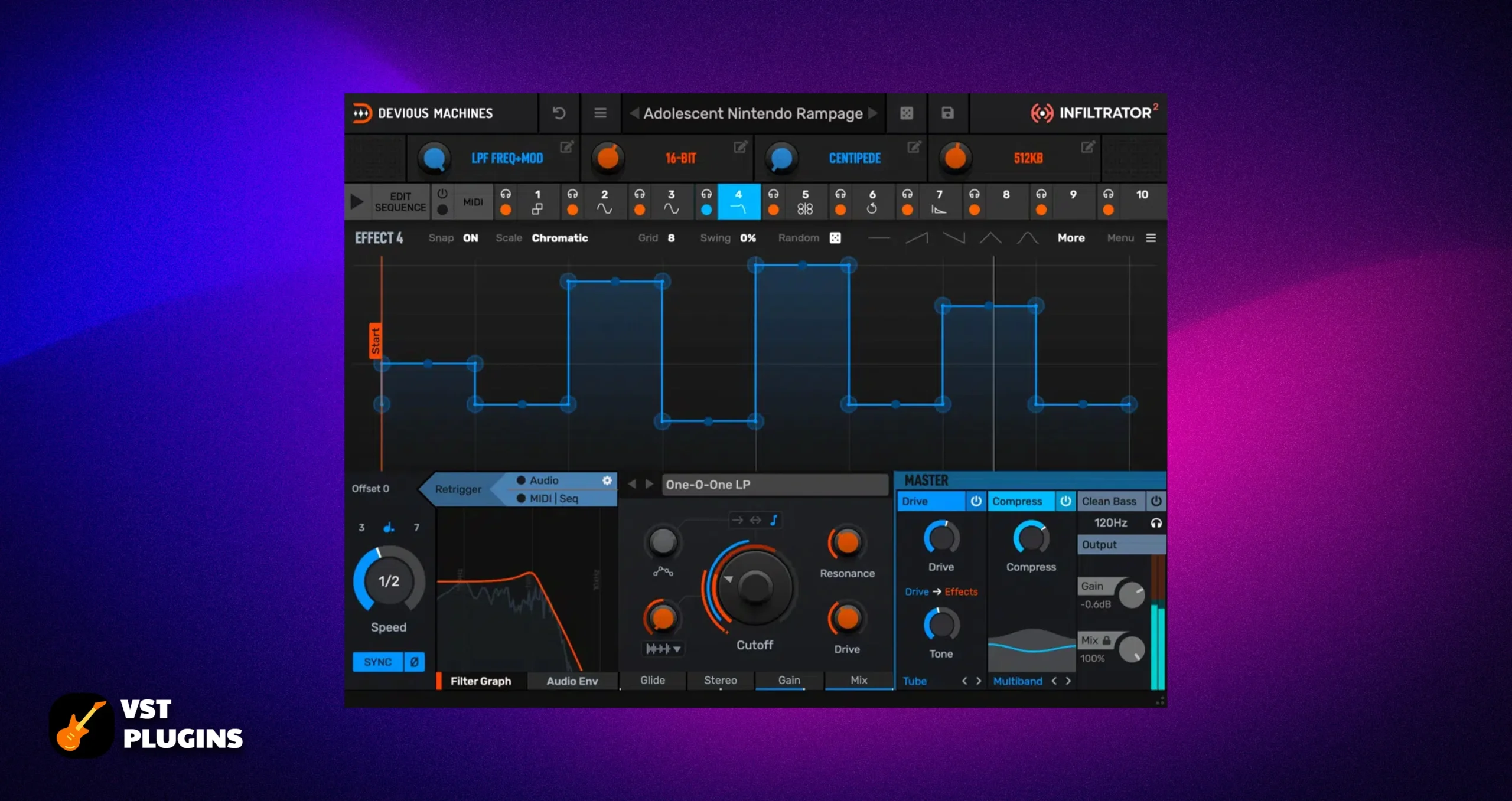Toggle the SYNC button
This screenshot has height=801, width=1512.
[378, 662]
